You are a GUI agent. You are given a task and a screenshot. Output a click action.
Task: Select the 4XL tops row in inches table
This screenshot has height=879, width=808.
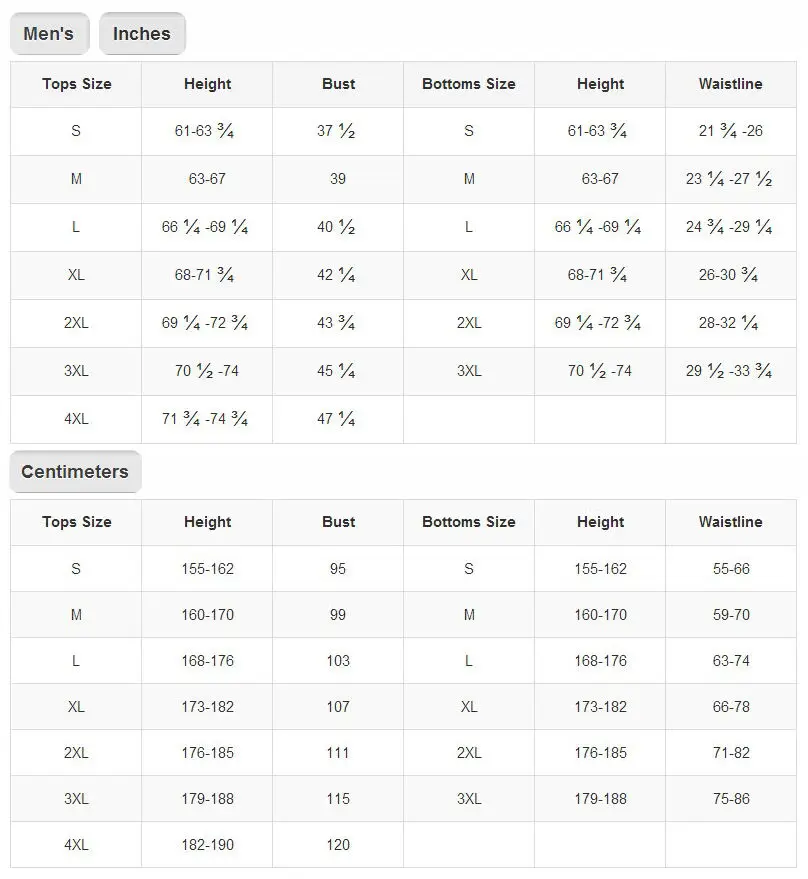(x=207, y=419)
